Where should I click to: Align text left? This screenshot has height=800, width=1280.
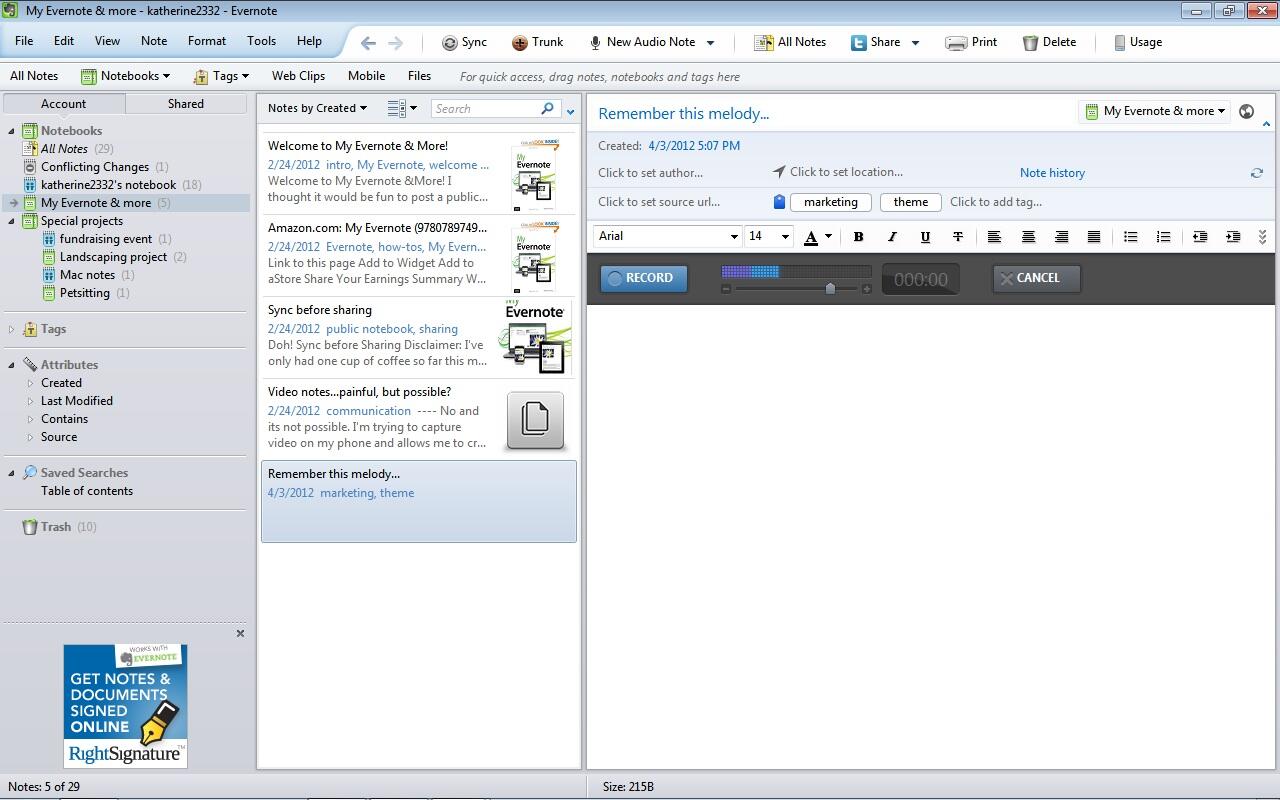(x=994, y=237)
